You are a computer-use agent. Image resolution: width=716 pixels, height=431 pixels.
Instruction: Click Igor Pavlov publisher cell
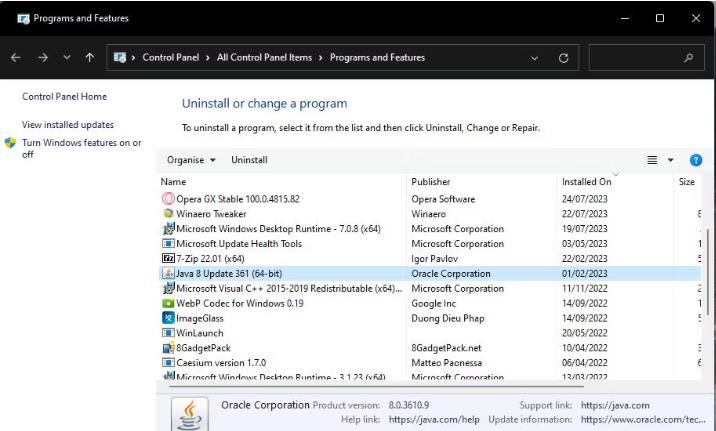point(434,259)
